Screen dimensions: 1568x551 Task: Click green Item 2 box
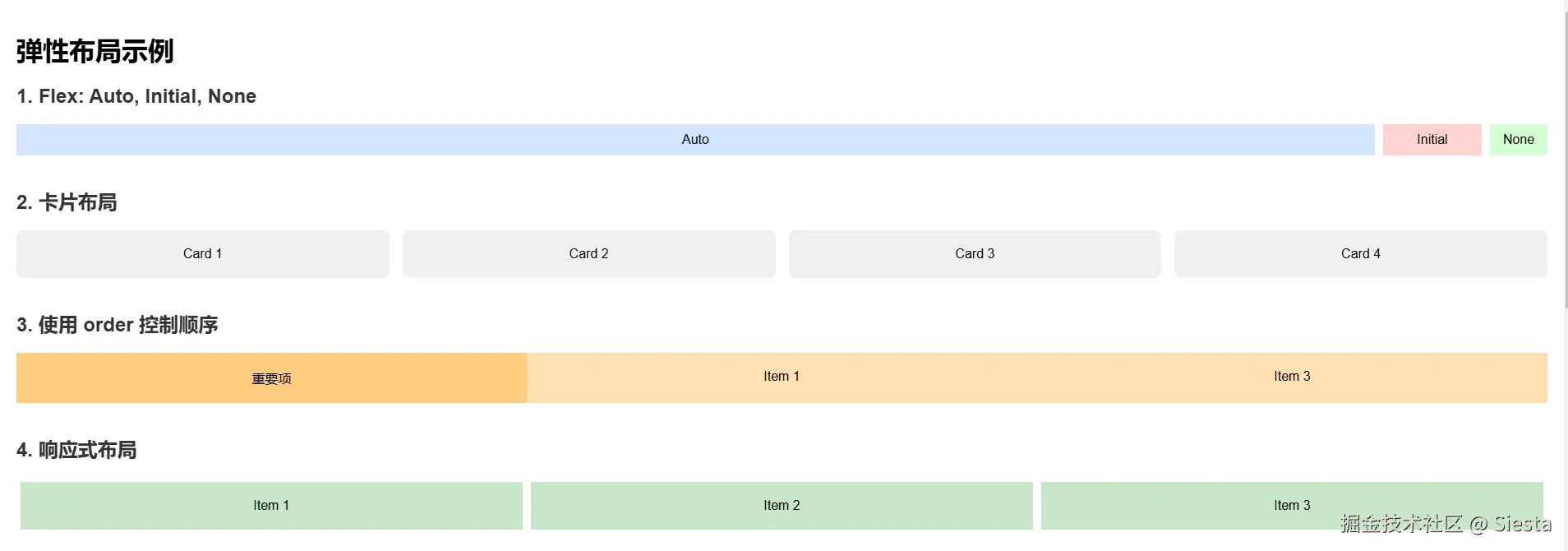tap(781, 506)
